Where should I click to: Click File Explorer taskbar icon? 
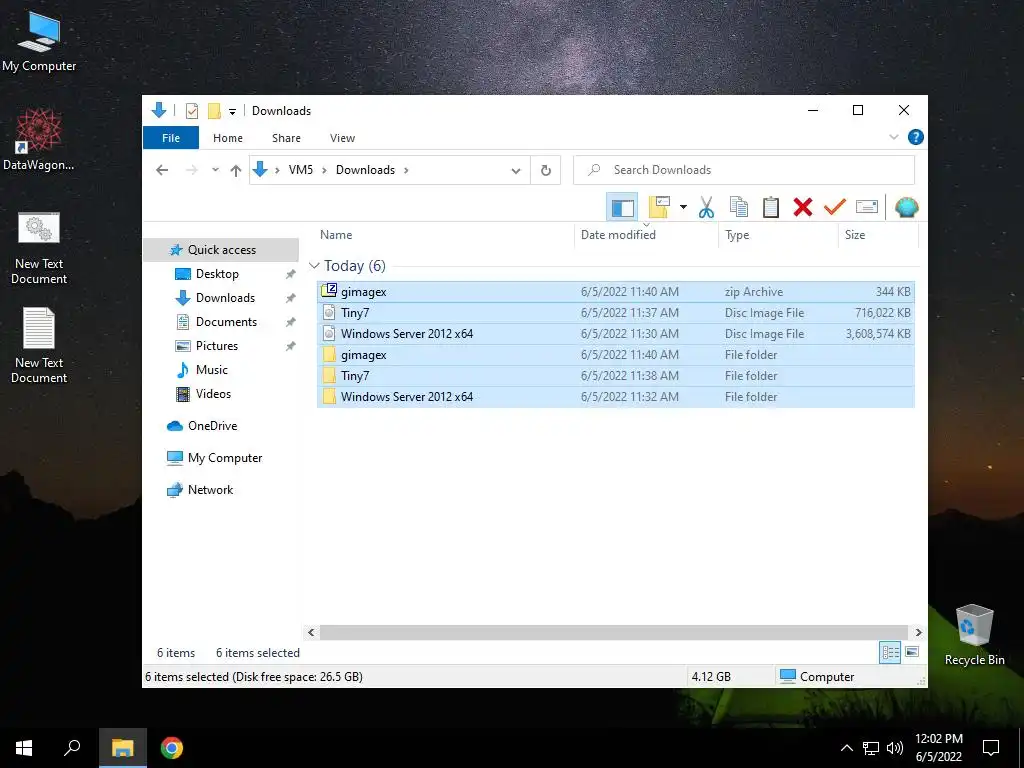coord(122,748)
